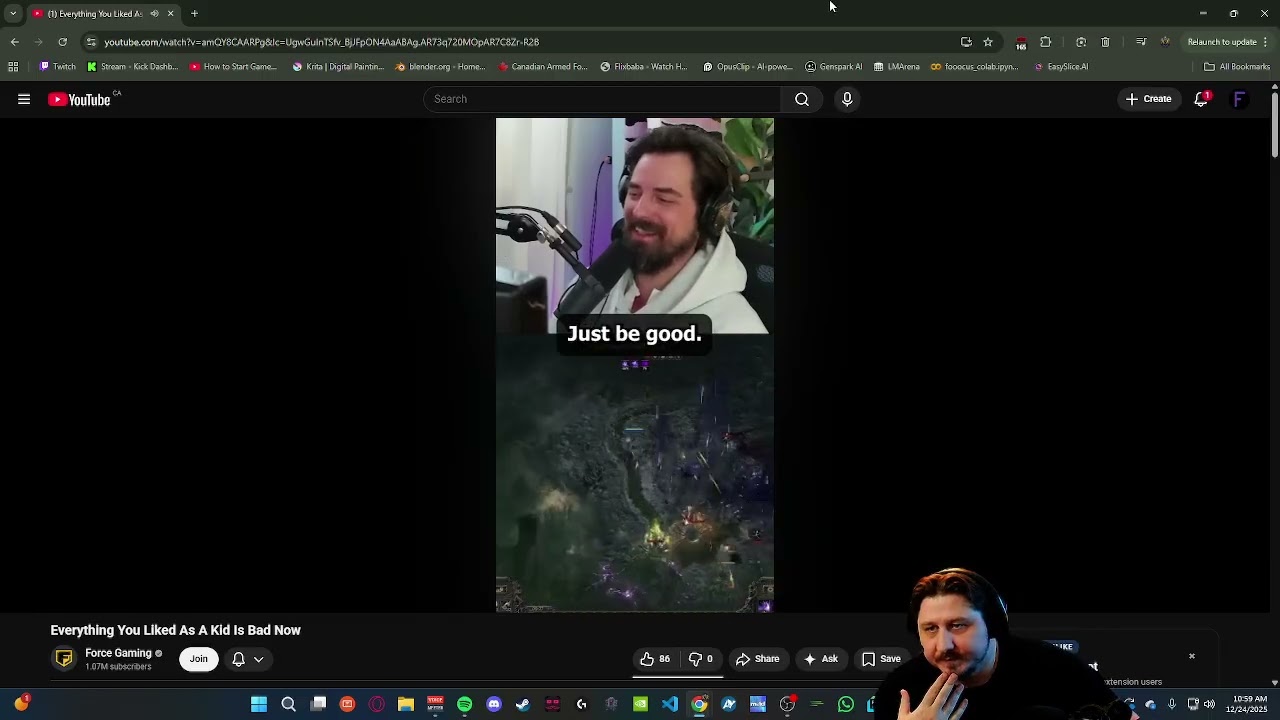The image size is (1280, 720).
Task: Open the Genspark AI bookmark
Action: (x=833, y=67)
